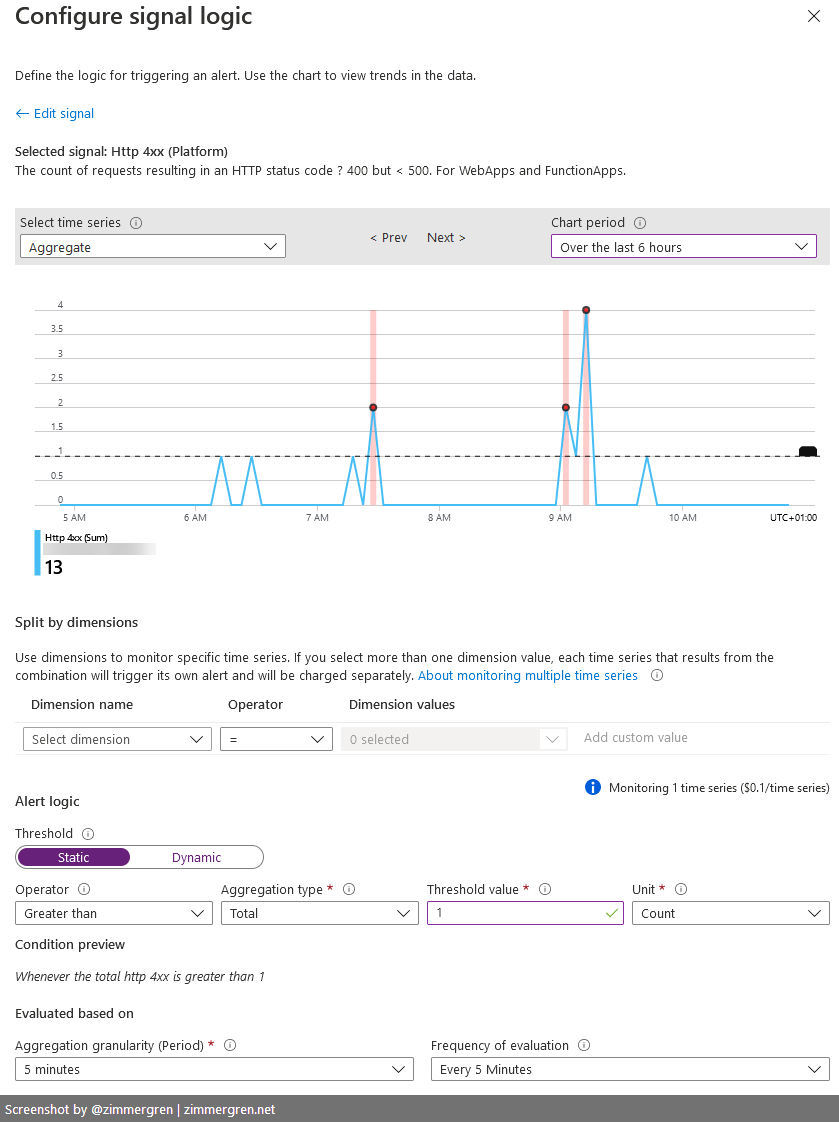Open the About monitoring multiple time series link
Image resolution: width=839 pixels, height=1122 pixels.
click(527, 675)
